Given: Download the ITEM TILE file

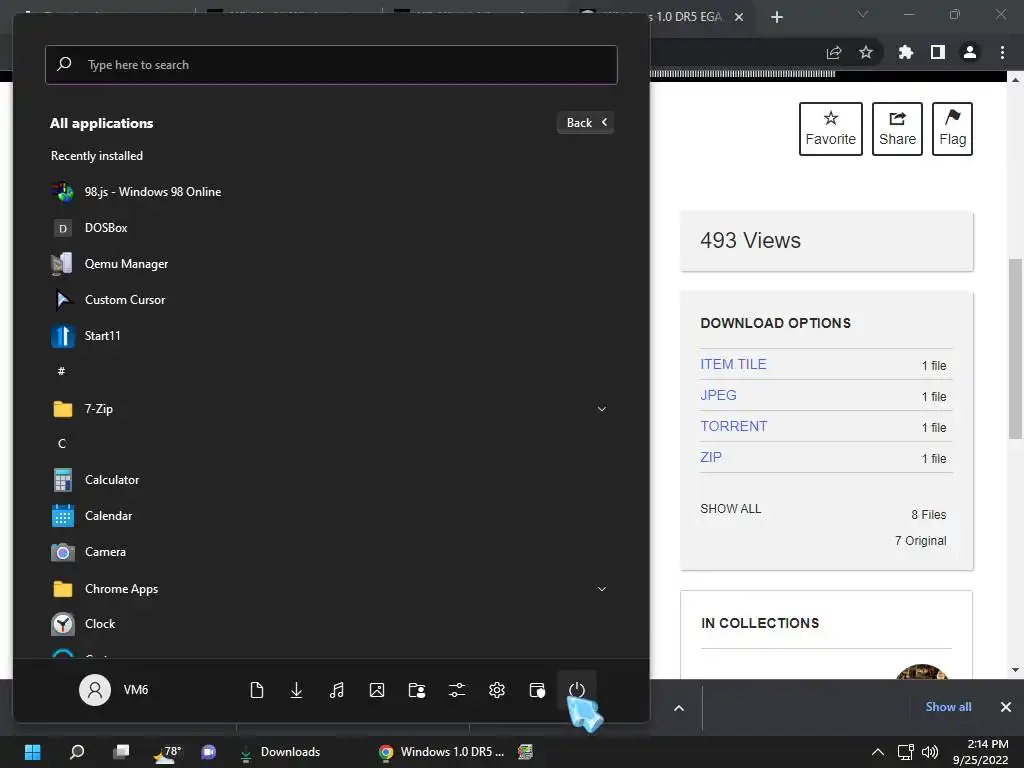Looking at the screenshot, I should coord(733,364).
